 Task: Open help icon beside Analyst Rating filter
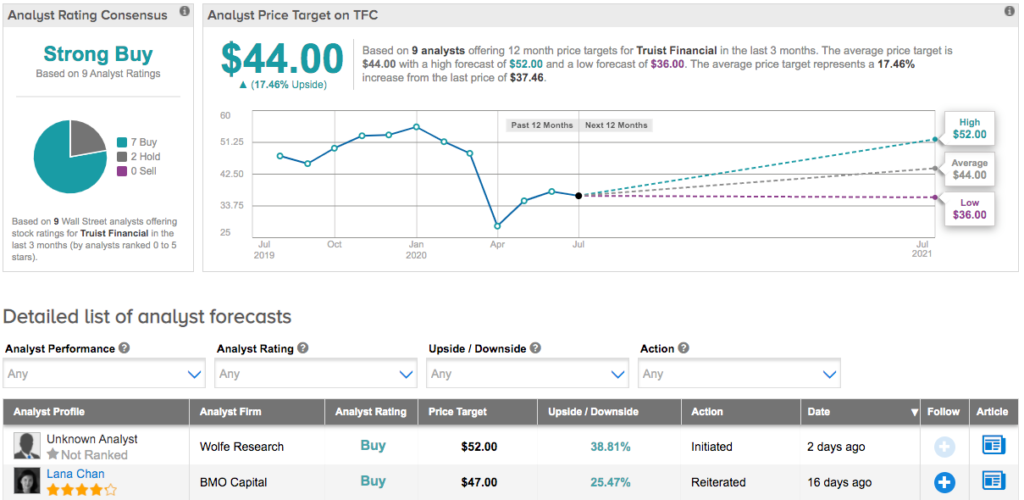[303, 349]
